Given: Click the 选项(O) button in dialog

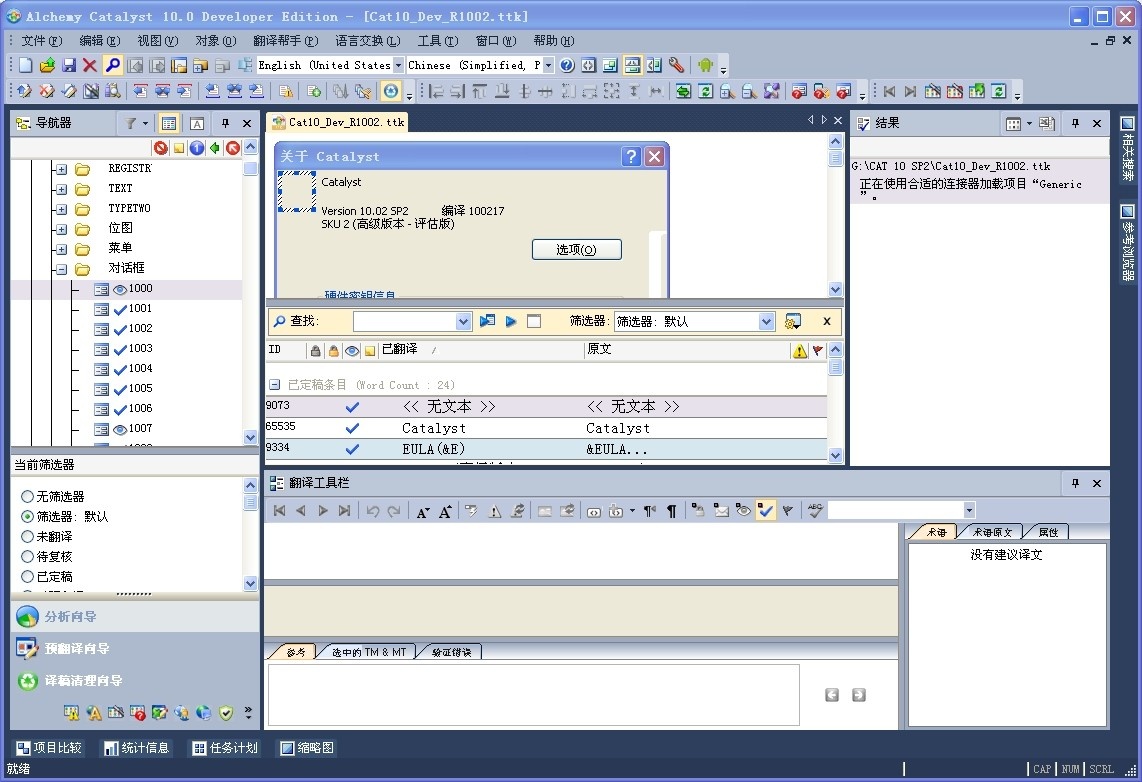Looking at the screenshot, I should tap(576, 249).
